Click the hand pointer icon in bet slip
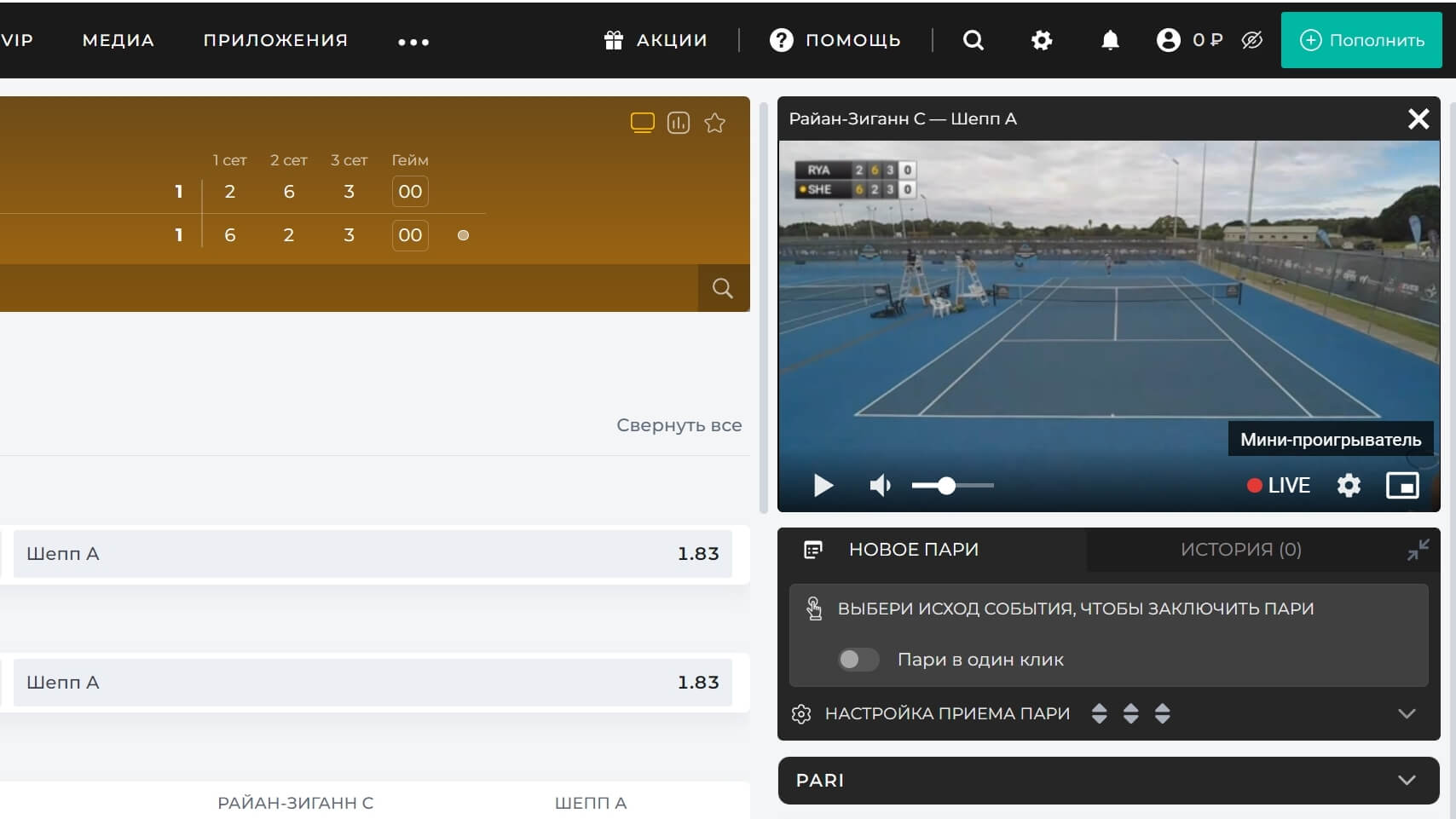Image resolution: width=1456 pixels, height=819 pixels. (814, 608)
